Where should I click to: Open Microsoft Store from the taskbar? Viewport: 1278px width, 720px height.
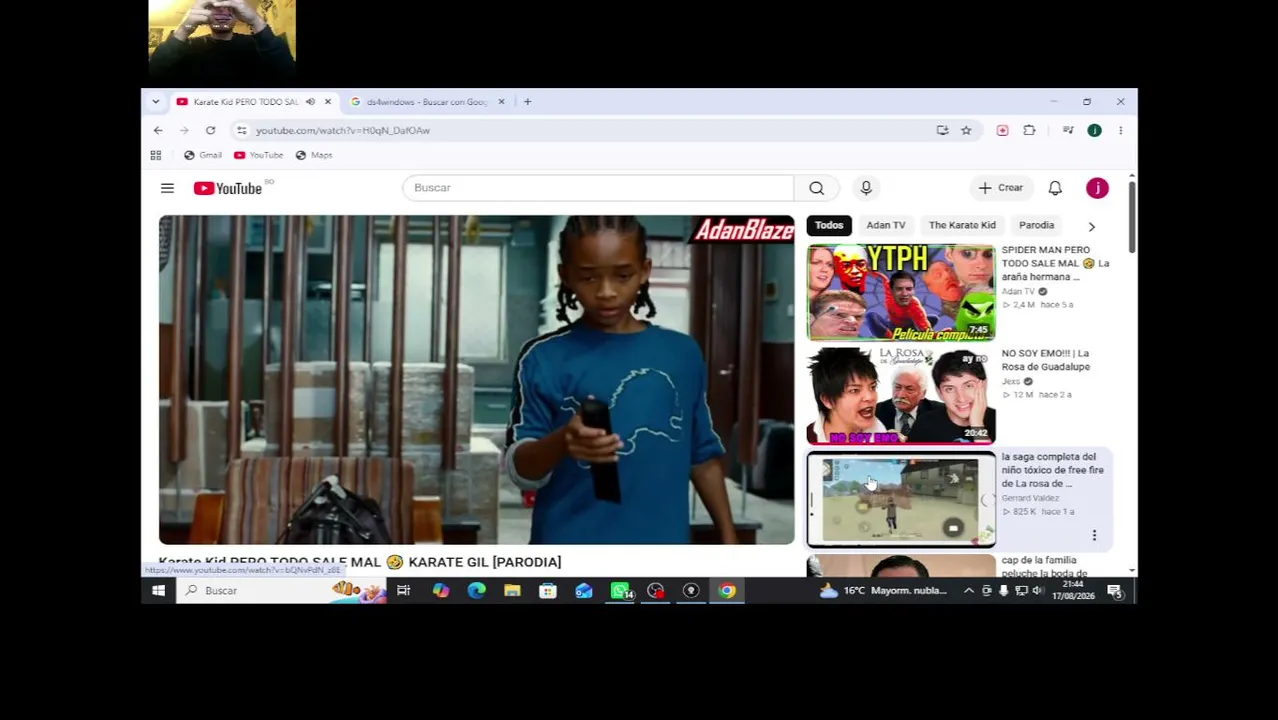[x=548, y=591]
